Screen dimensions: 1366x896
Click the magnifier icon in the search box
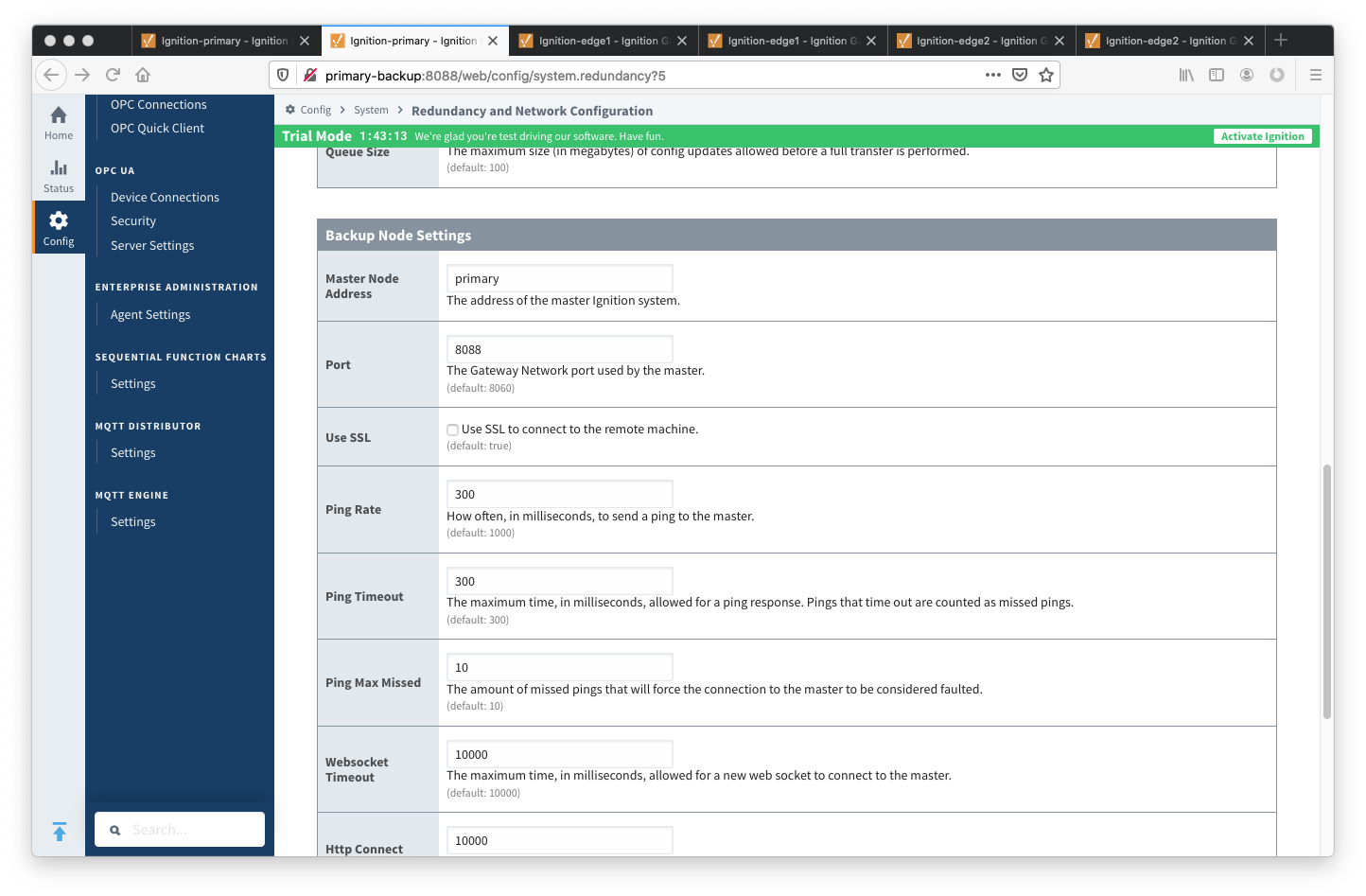(x=115, y=830)
